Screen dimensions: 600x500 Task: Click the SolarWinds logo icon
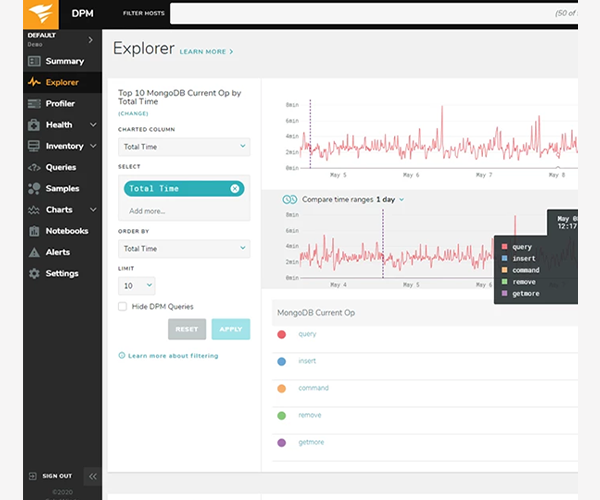coord(41,14)
